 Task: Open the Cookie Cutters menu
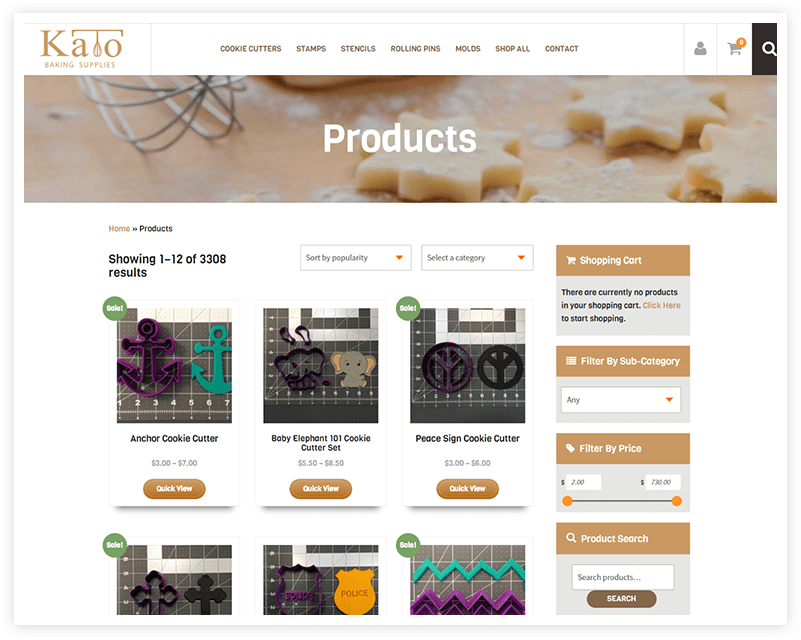tap(250, 49)
